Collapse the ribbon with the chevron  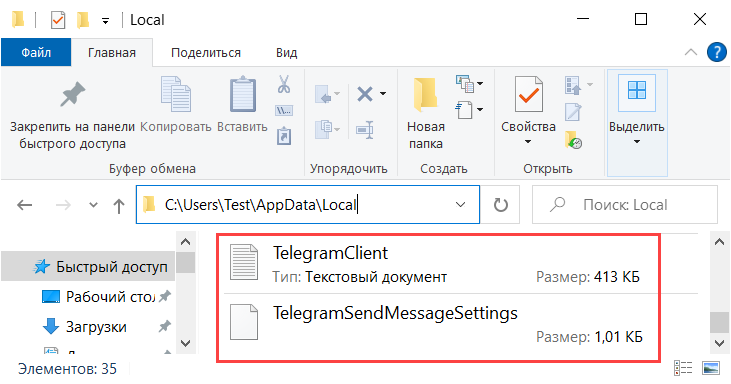pos(690,52)
